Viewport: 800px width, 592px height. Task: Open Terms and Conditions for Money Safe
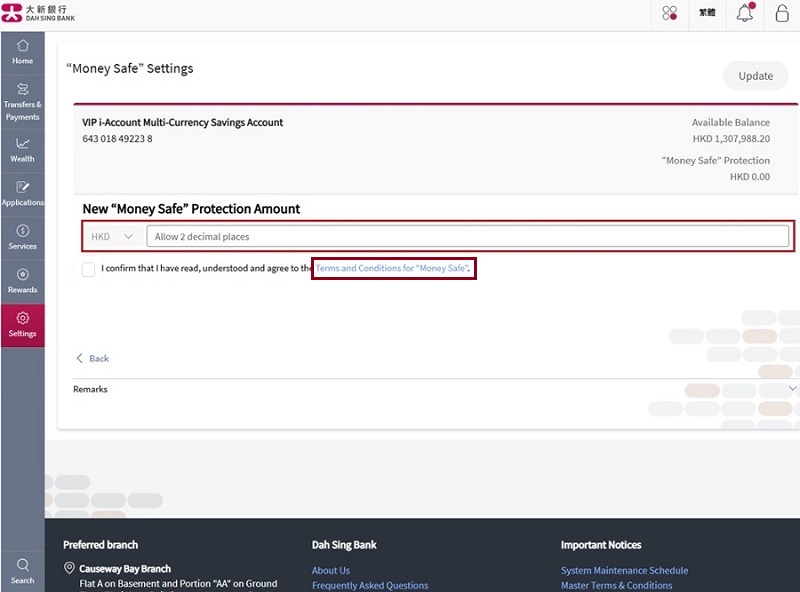[392, 269]
